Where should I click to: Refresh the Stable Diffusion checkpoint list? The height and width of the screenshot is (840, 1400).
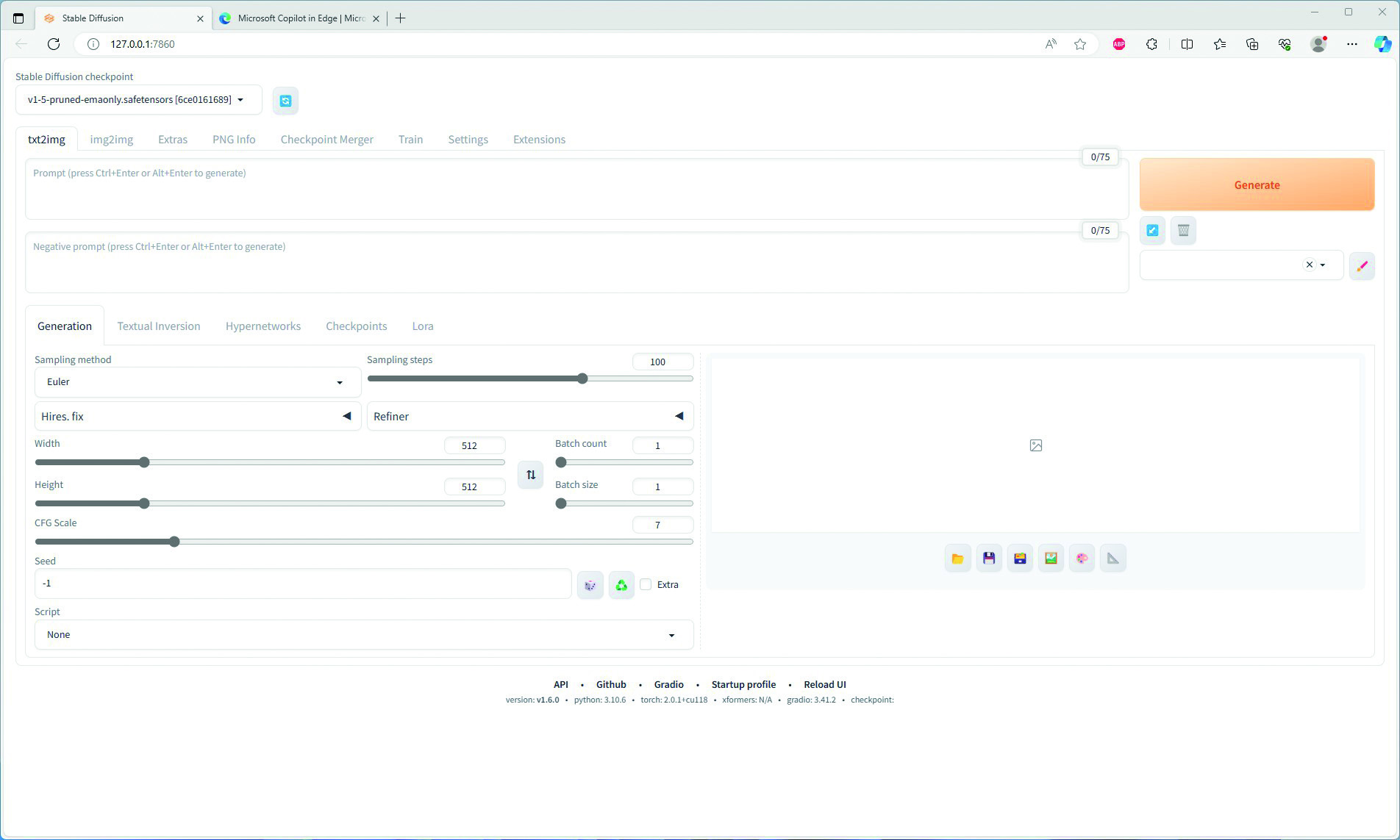(x=285, y=101)
